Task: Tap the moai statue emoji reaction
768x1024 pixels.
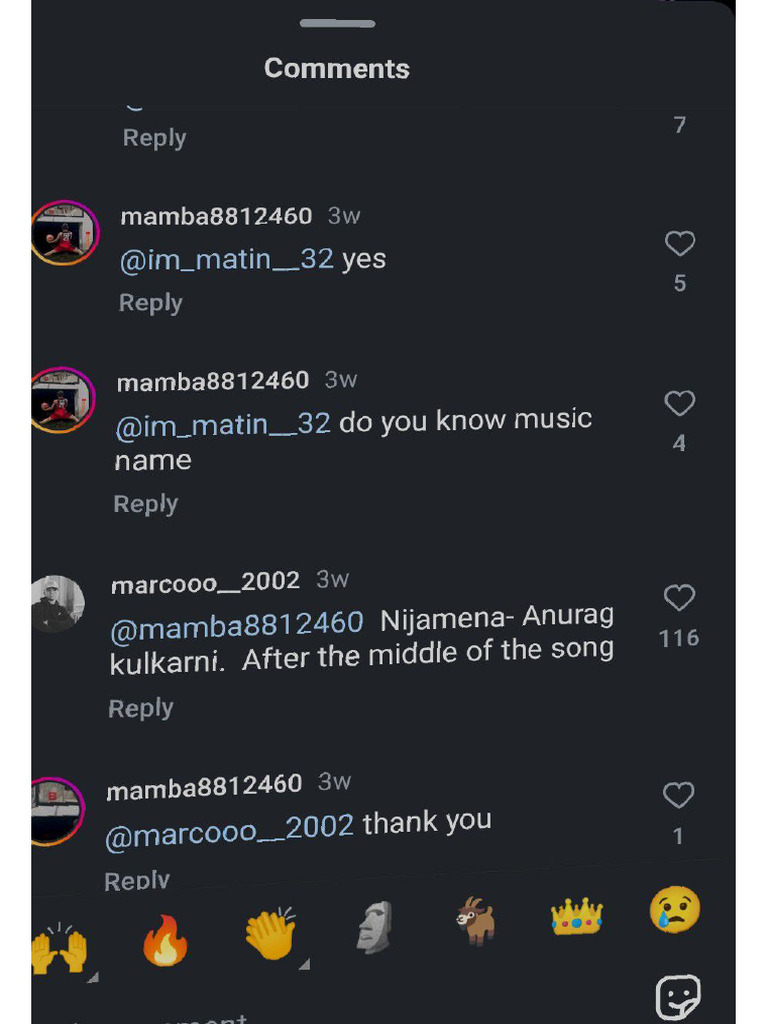Action: (x=375, y=926)
